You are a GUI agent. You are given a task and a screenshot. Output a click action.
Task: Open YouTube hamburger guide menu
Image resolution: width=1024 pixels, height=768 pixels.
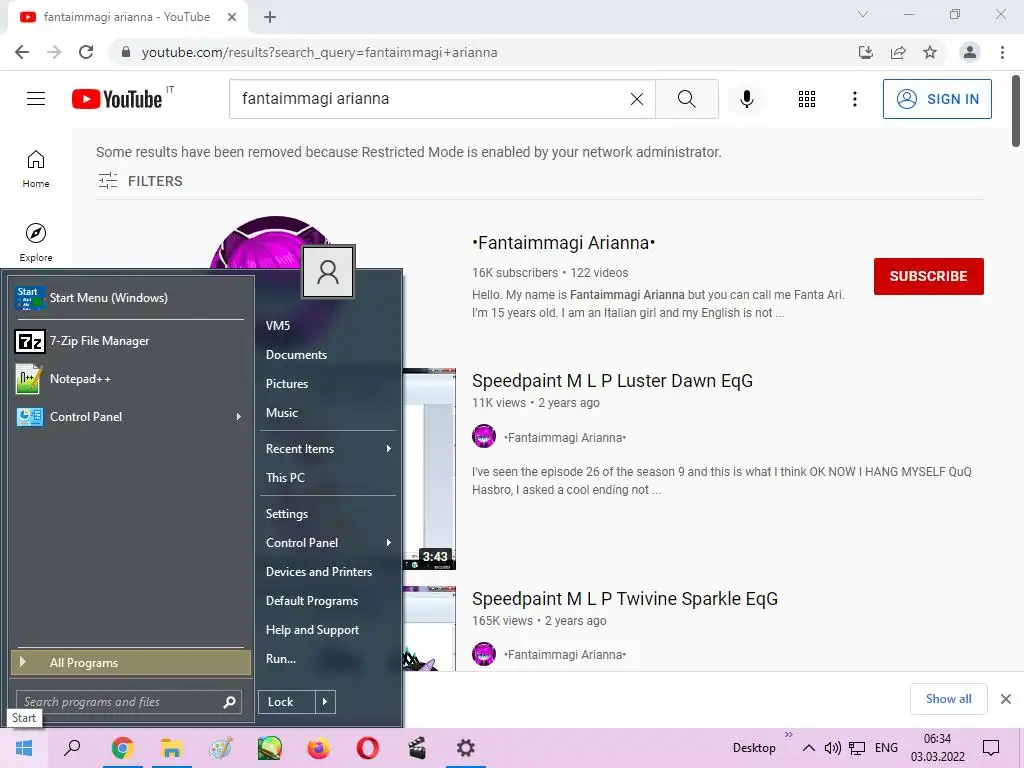[36, 99]
